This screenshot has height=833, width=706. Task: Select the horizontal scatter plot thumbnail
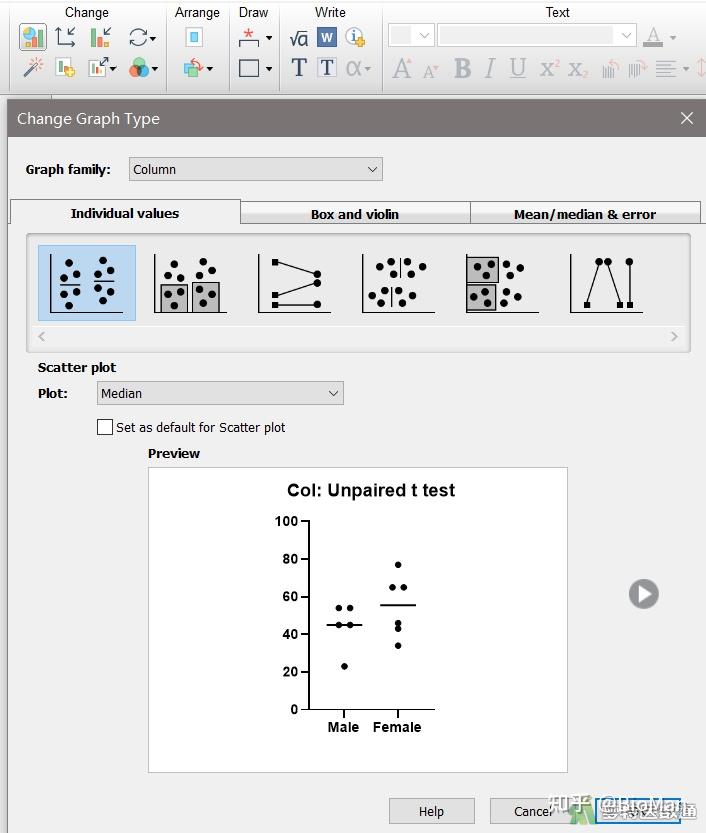point(398,283)
